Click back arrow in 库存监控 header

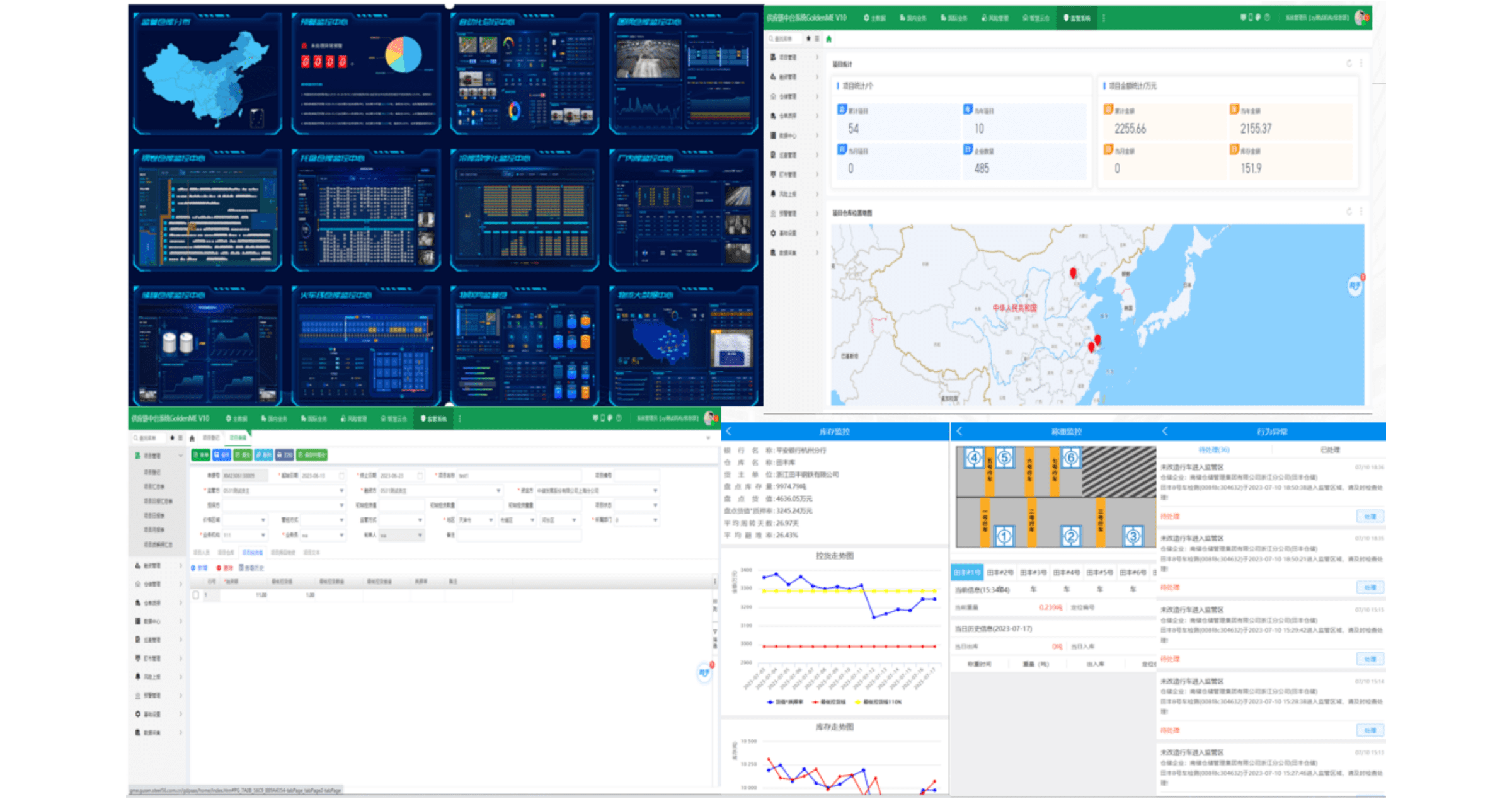click(729, 432)
